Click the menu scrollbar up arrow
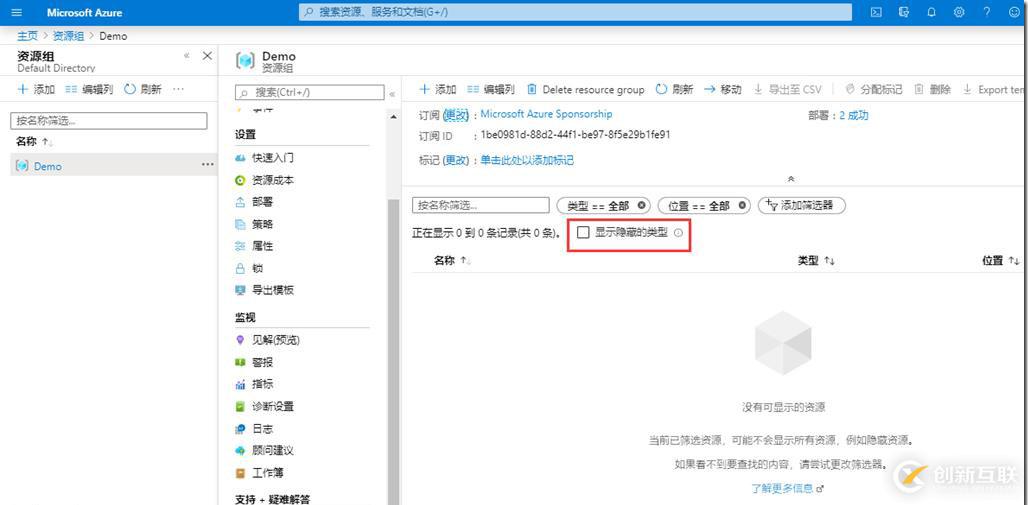 pos(393,117)
